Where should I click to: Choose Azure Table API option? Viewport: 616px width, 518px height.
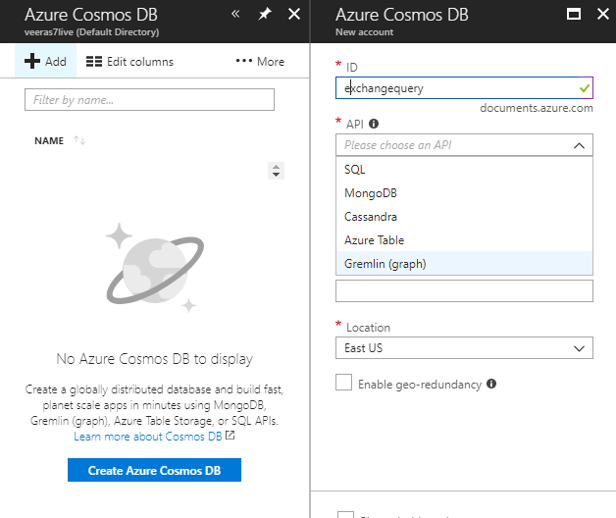[x=464, y=240]
